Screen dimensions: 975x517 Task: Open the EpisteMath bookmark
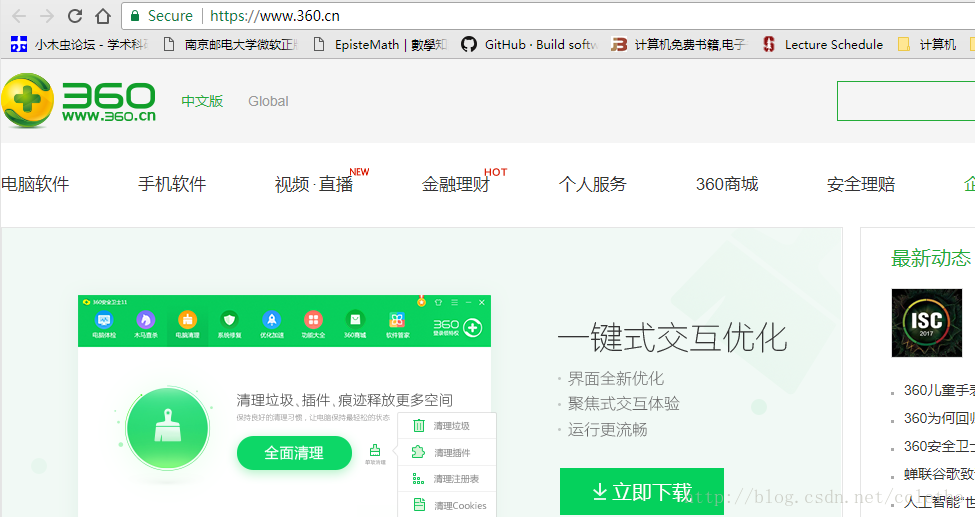(x=379, y=44)
